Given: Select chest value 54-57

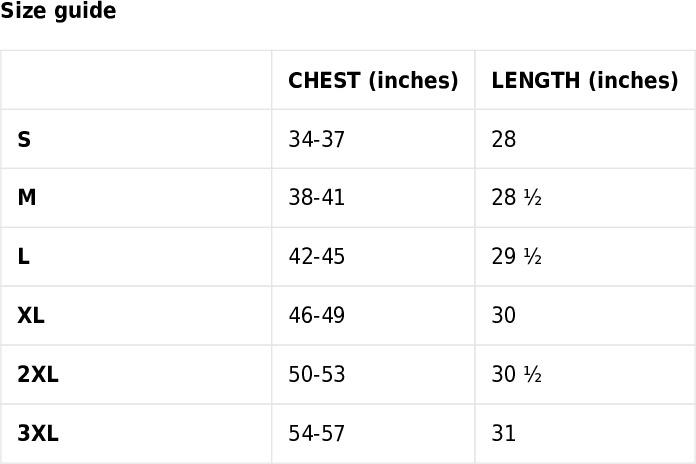Looking at the screenshot, I should coord(316,433).
